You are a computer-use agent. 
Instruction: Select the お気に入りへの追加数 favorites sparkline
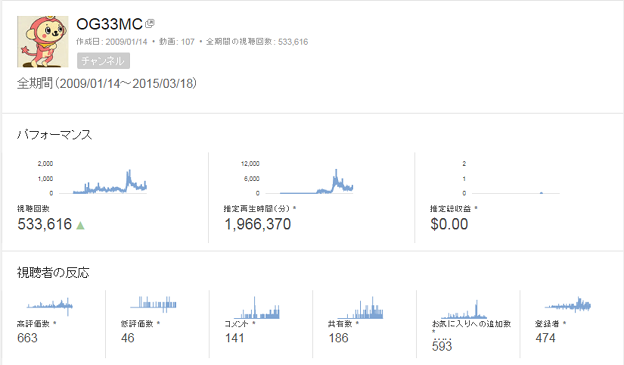464,309
